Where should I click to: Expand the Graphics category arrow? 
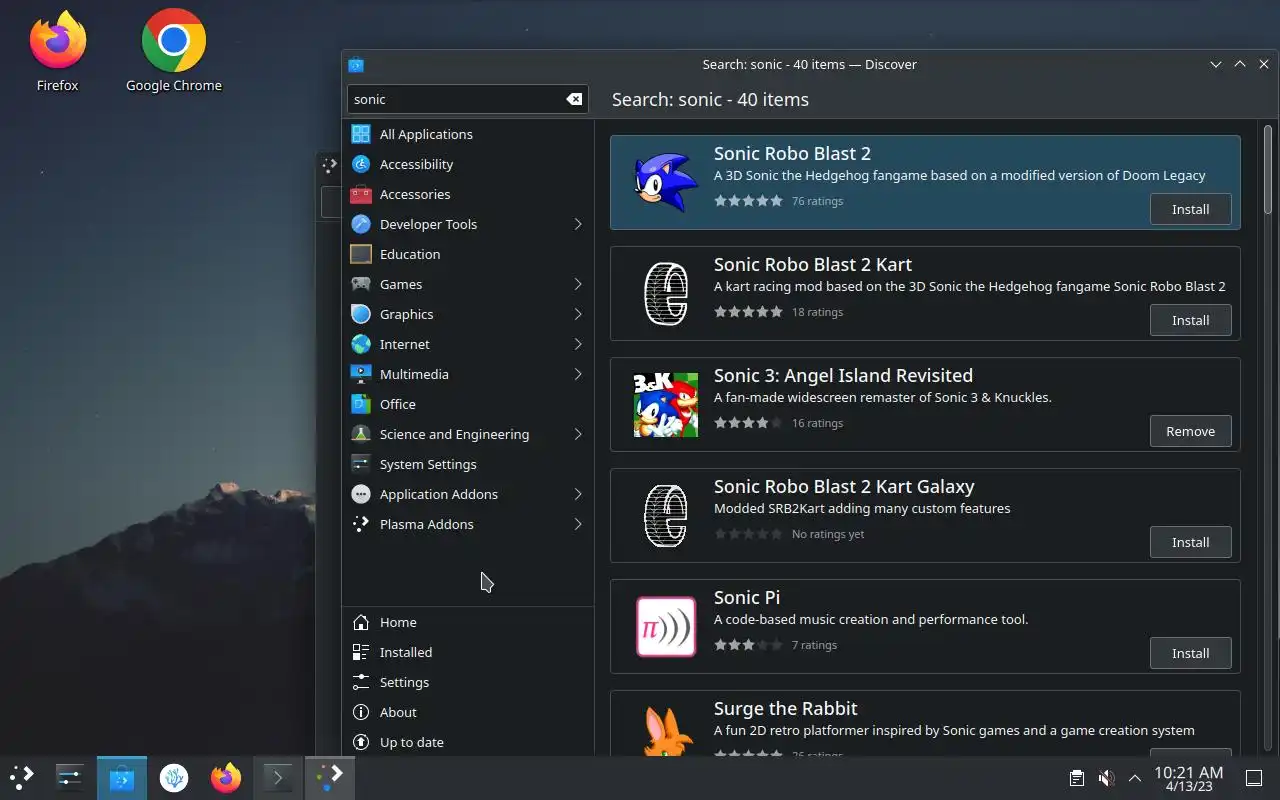pyautogui.click(x=578, y=314)
